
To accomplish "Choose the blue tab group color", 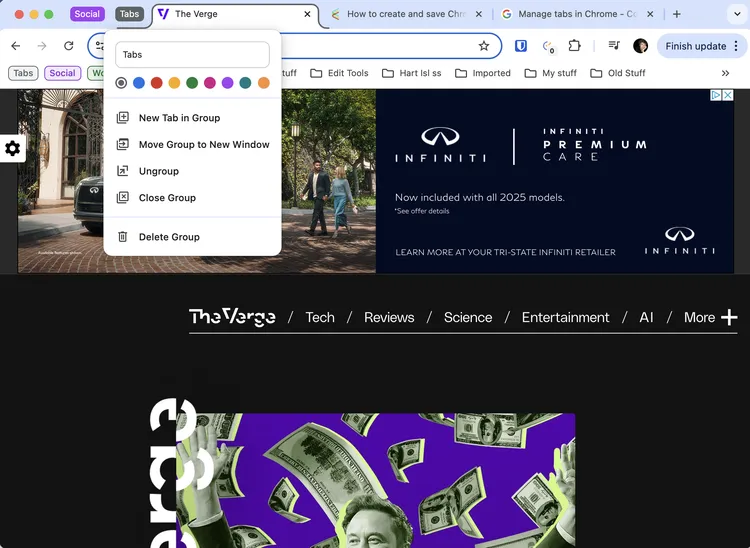I will pyautogui.click(x=139, y=83).
